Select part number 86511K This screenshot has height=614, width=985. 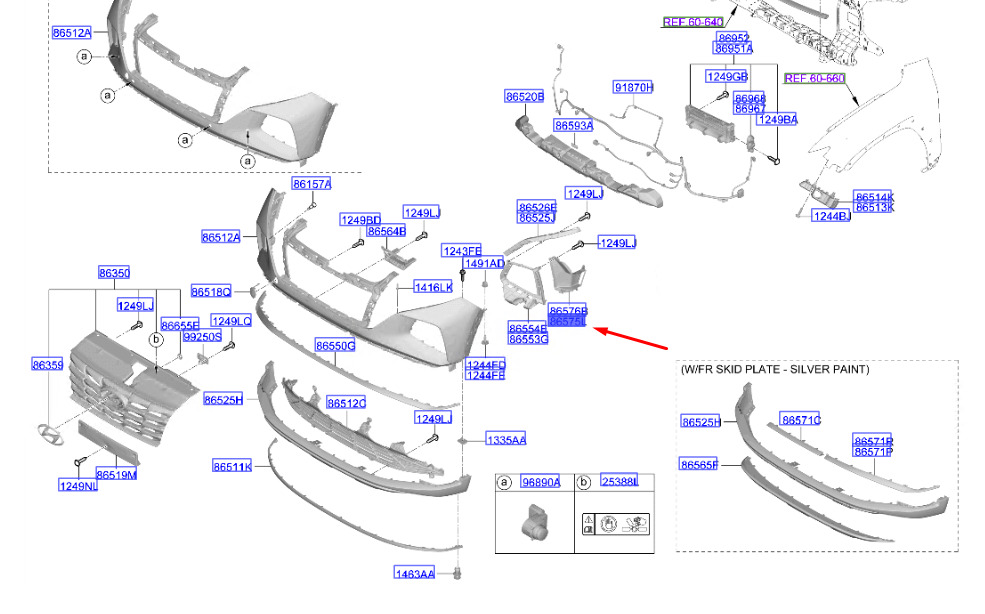tap(232, 467)
